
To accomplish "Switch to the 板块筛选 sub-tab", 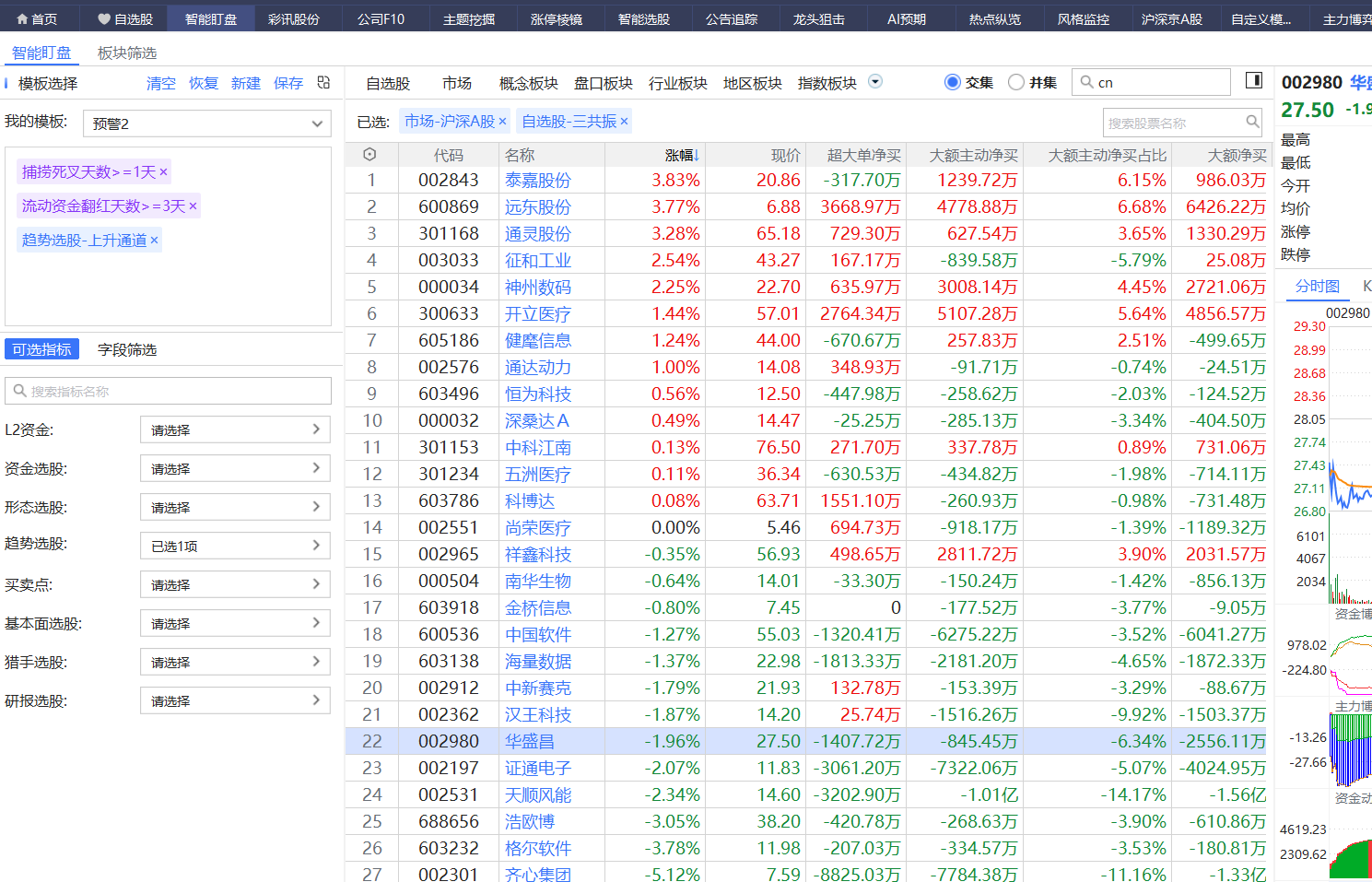I will (x=127, y=53).
